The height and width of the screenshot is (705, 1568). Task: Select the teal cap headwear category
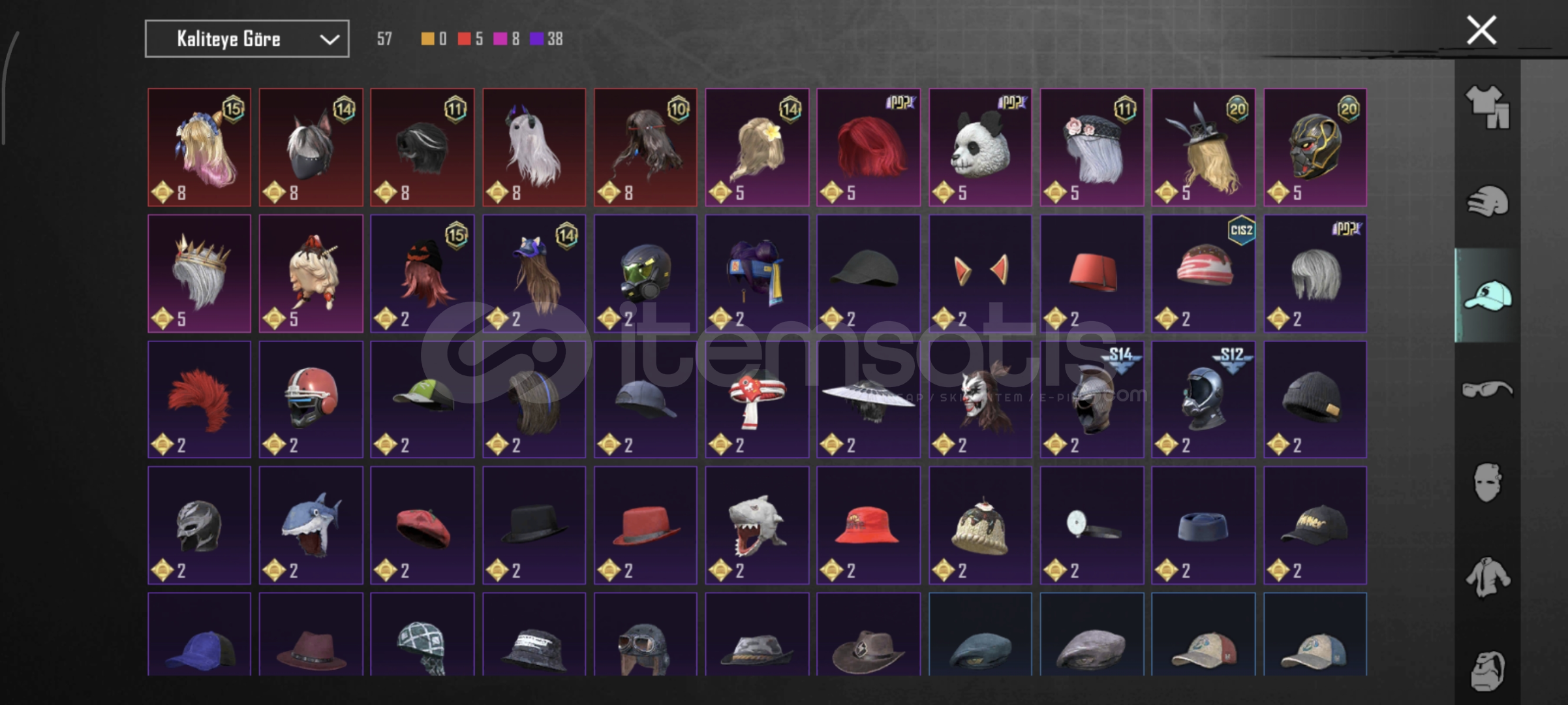pos(1487,295)
